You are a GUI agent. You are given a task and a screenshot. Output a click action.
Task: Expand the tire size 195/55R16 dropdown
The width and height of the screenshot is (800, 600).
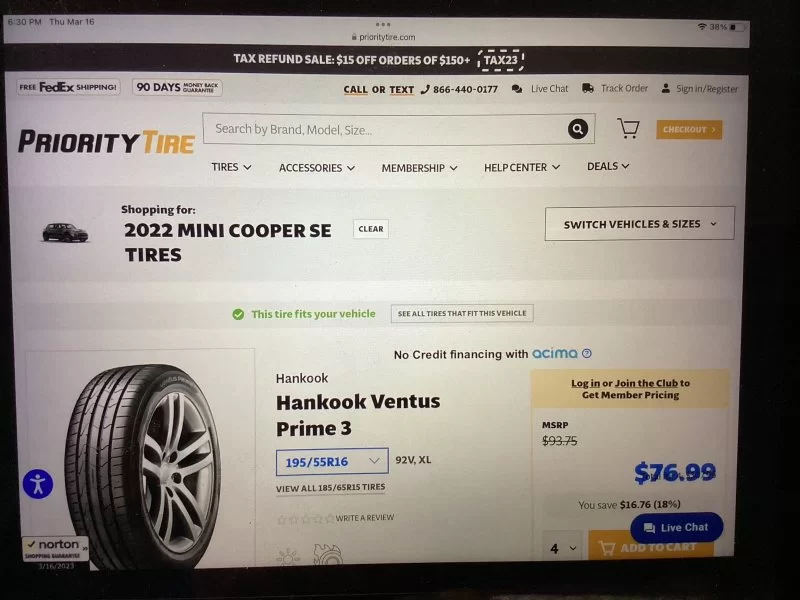(332, 461)
